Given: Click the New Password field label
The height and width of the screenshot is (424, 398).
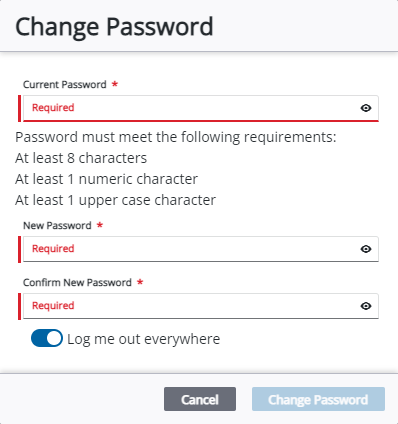Looking at the screenshot, I should click(x=57, y=226).
